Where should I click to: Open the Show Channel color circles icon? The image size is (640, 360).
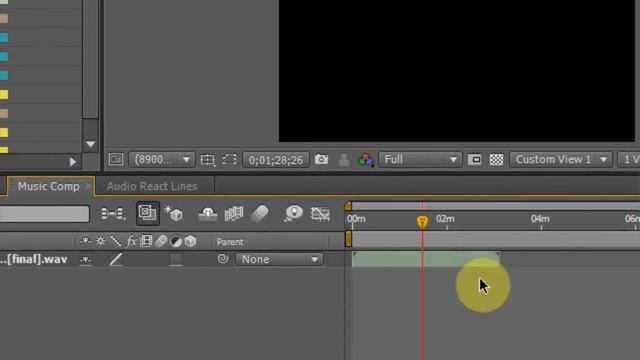point(366,160)
